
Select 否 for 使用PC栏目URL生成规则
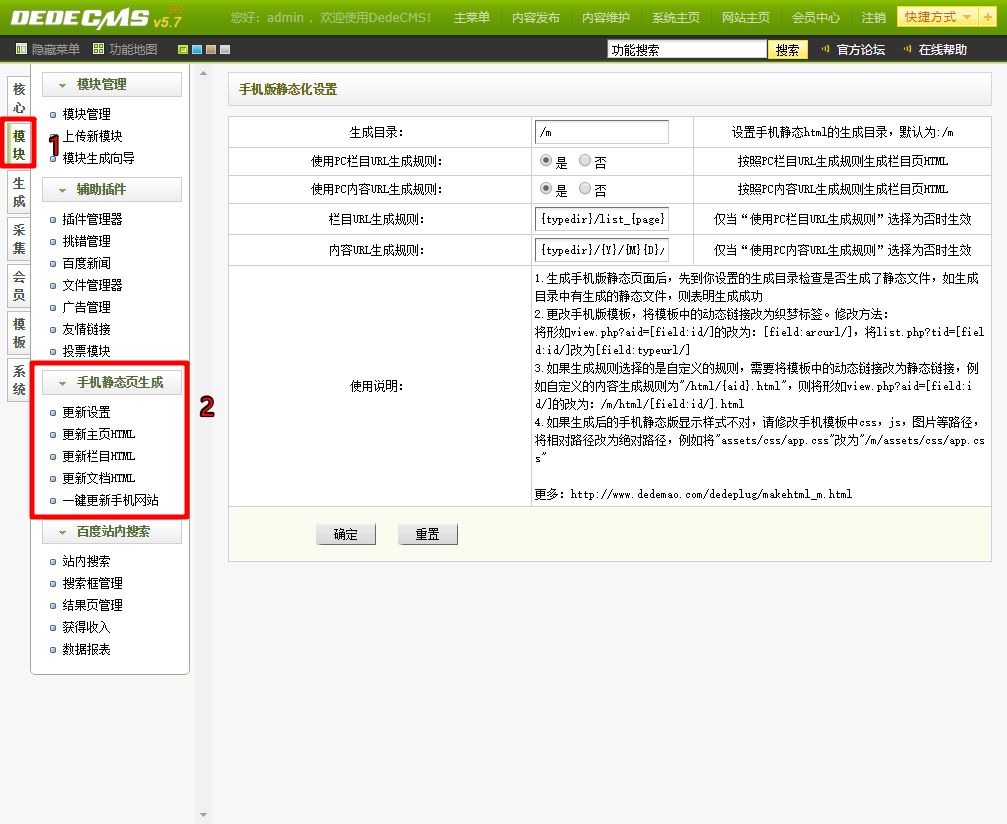585,160
